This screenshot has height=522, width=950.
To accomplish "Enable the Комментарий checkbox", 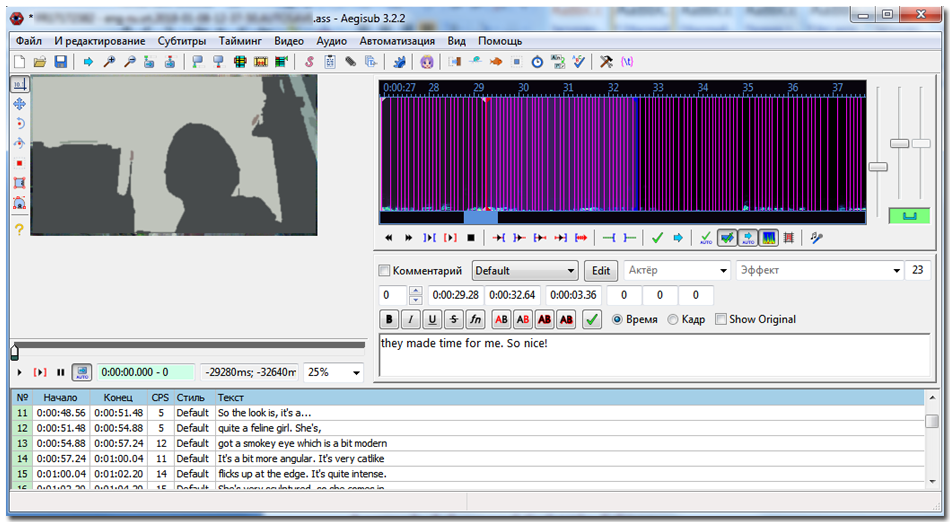I will tap(384, 271).
